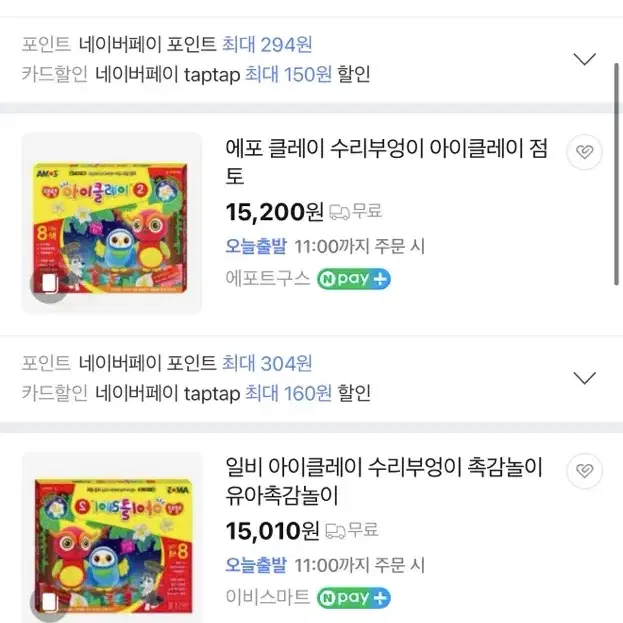623x623 pixels.
Task: Open 에포 클레이 수리부엉이 아이클레이 점토 title
Action: 386,162
